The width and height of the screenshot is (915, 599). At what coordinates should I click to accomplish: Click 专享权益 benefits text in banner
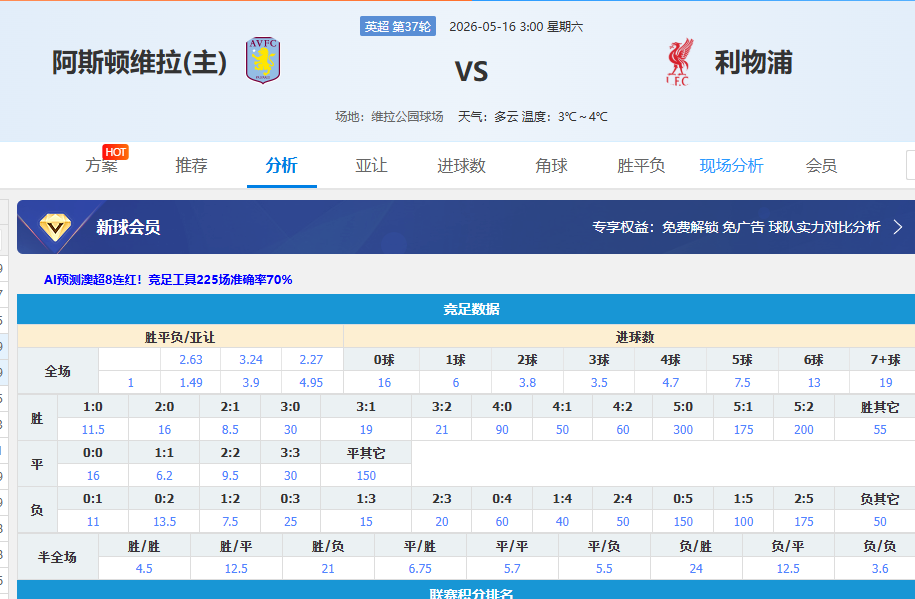[736, 227]
